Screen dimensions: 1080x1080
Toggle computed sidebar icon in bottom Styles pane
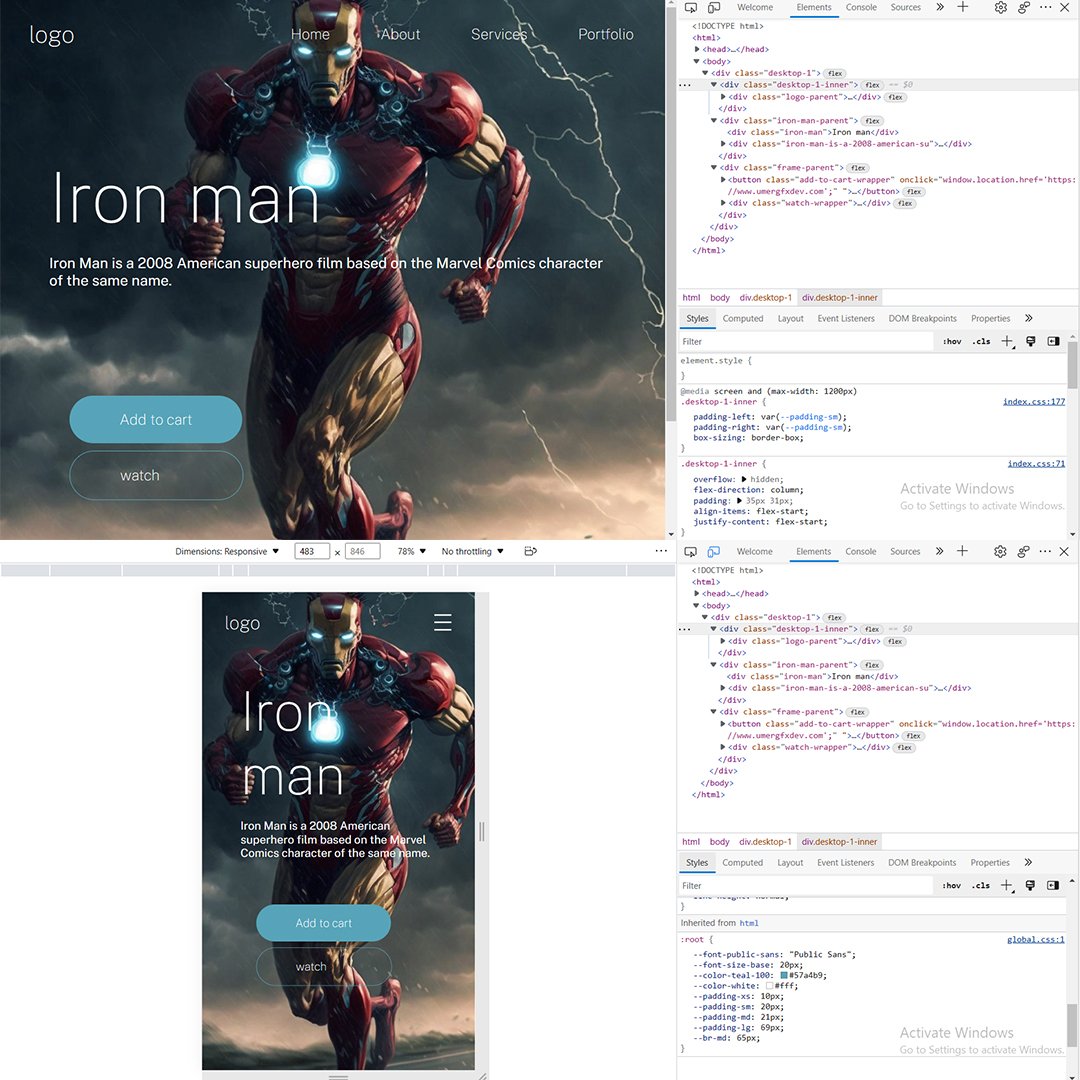[1054, 886]
